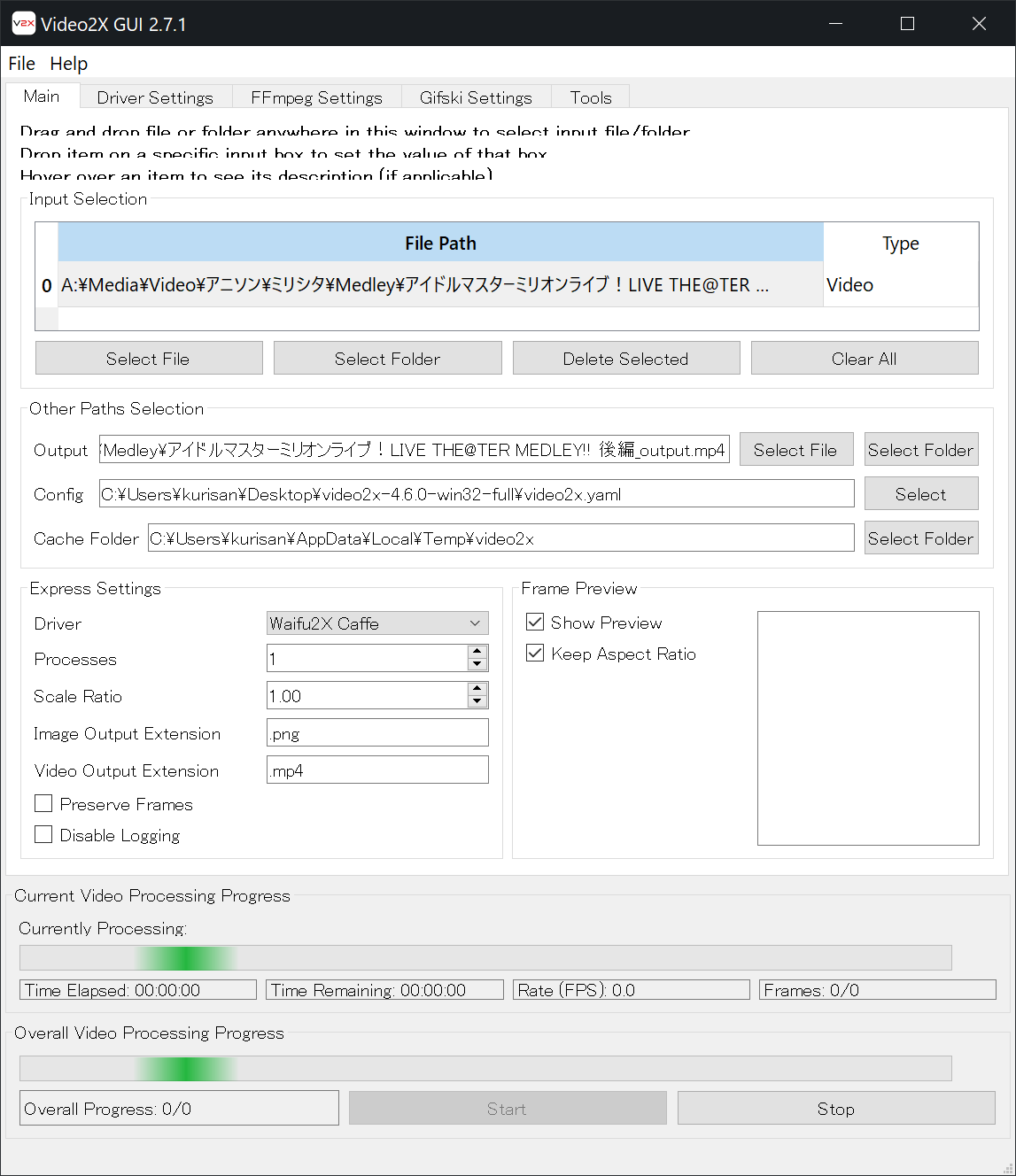Select the video file row in File Path table
This screenshot has height=1176, width=1016.
point(440,284)
